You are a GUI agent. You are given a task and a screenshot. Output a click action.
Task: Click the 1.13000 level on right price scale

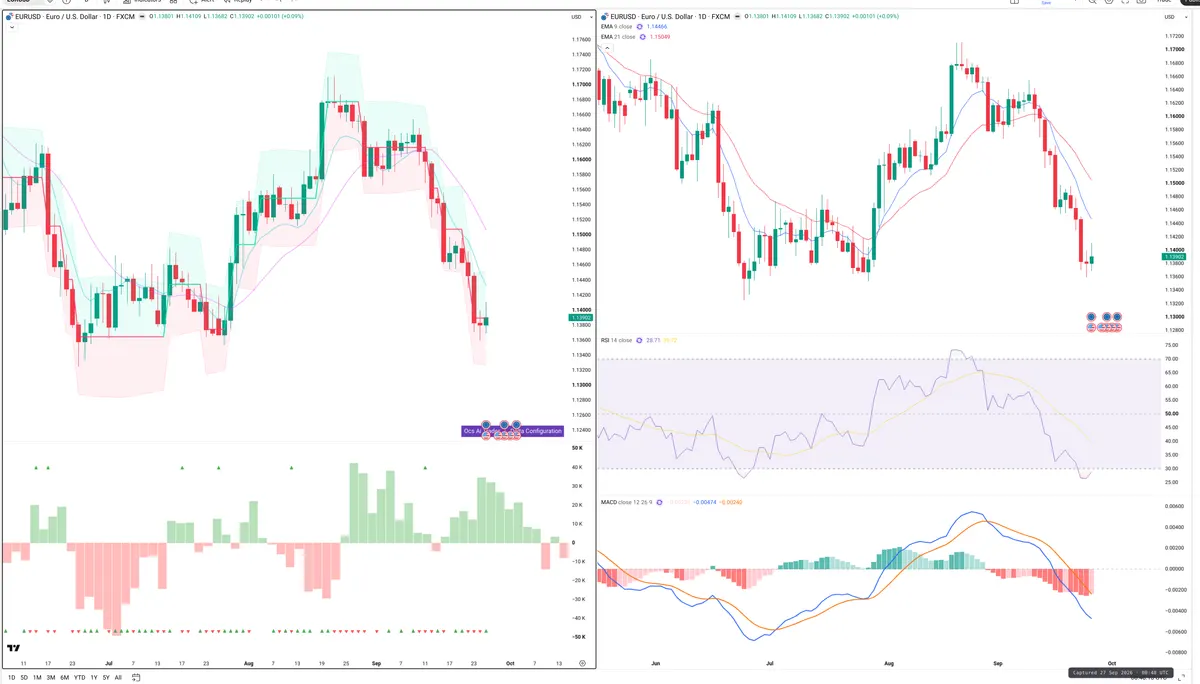[x=1175, y=317]
